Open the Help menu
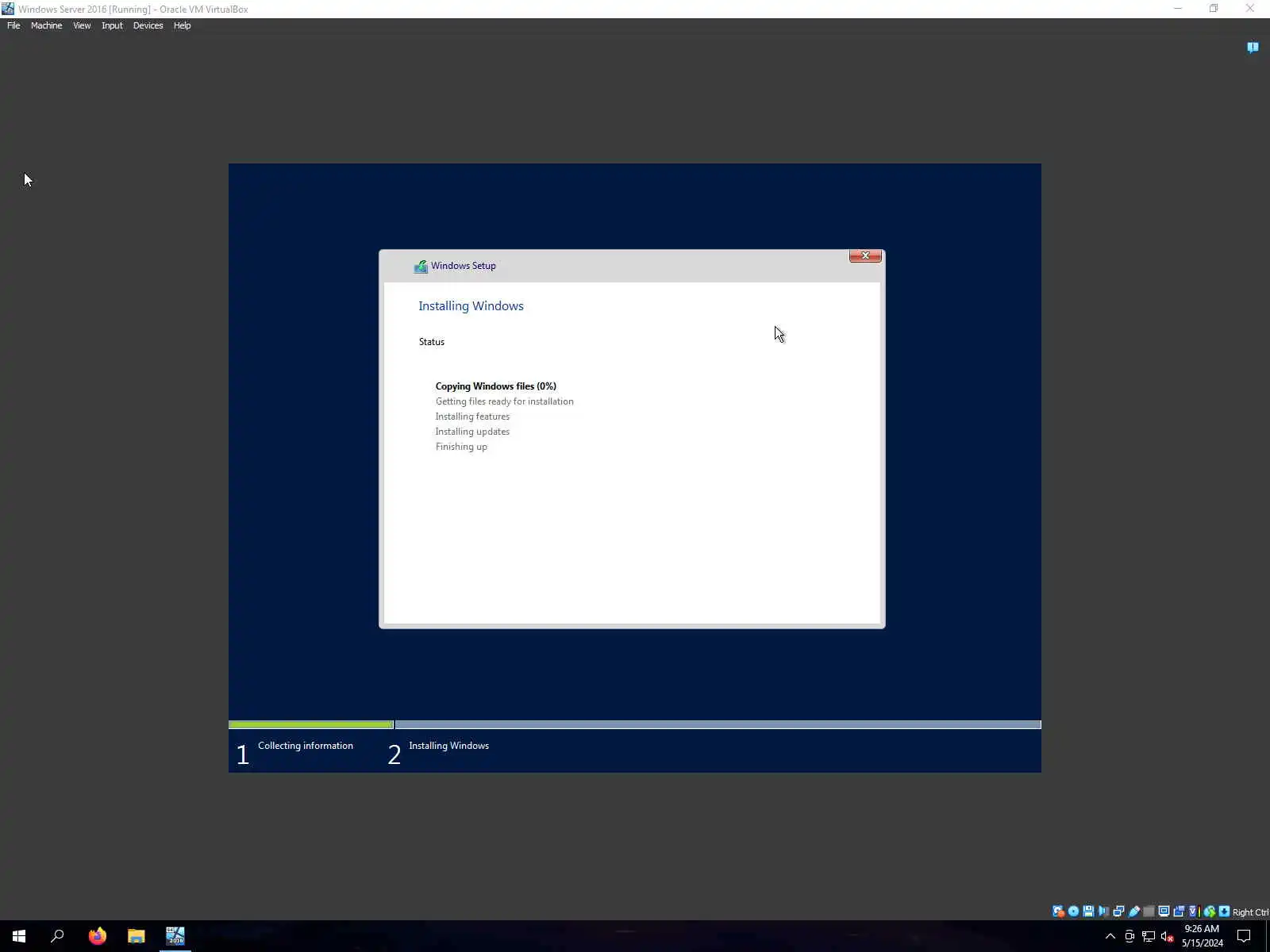The height and width of the screenshot is (952, 1270). pos(182,25)
